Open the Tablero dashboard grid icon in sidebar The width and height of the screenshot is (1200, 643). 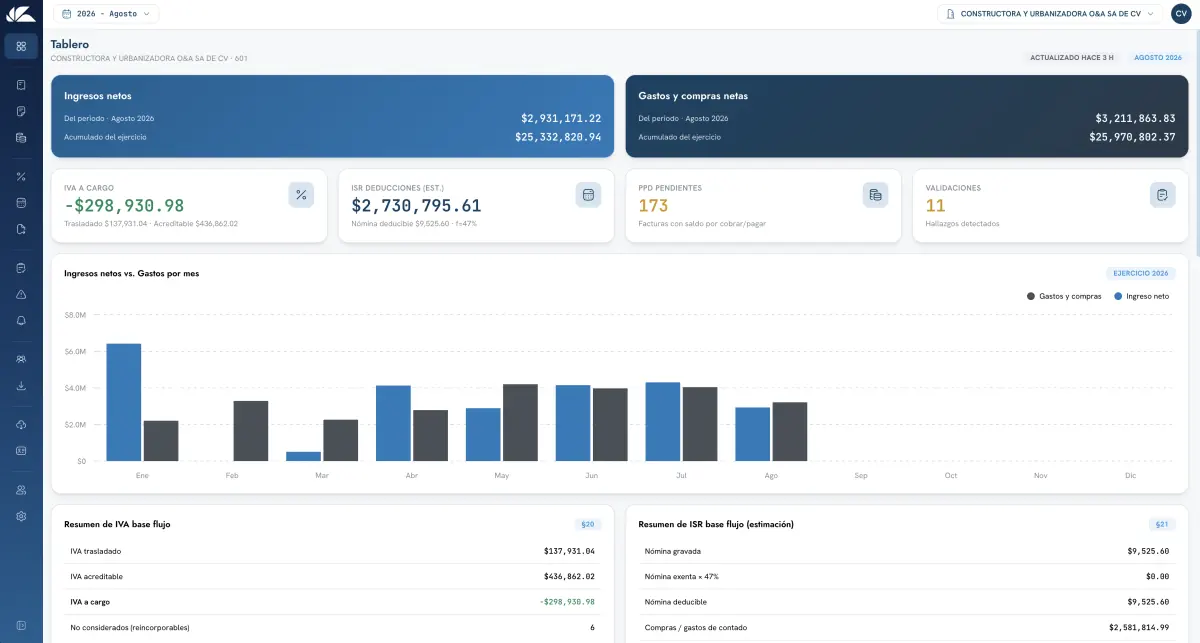(x=21, y=46)
